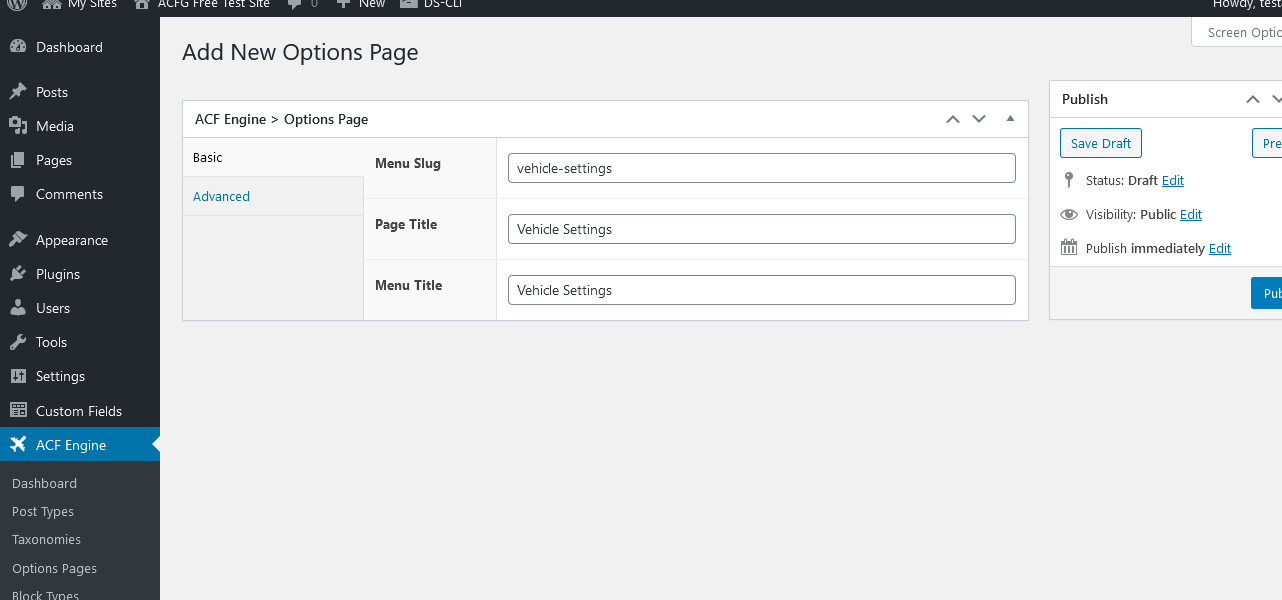Open the Plugins plug icon
Viewport: 1282px width, 600px height.
pos(18,274)
